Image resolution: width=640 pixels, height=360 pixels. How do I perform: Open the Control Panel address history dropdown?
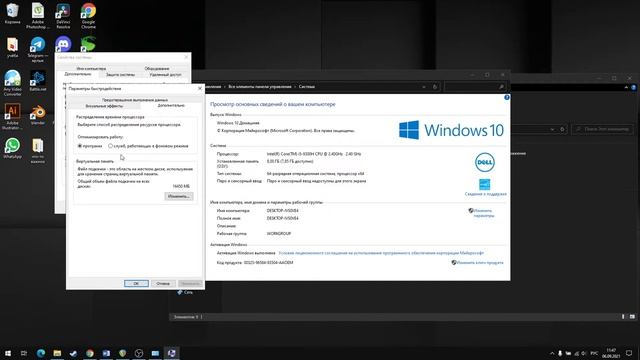pos(424,87)
